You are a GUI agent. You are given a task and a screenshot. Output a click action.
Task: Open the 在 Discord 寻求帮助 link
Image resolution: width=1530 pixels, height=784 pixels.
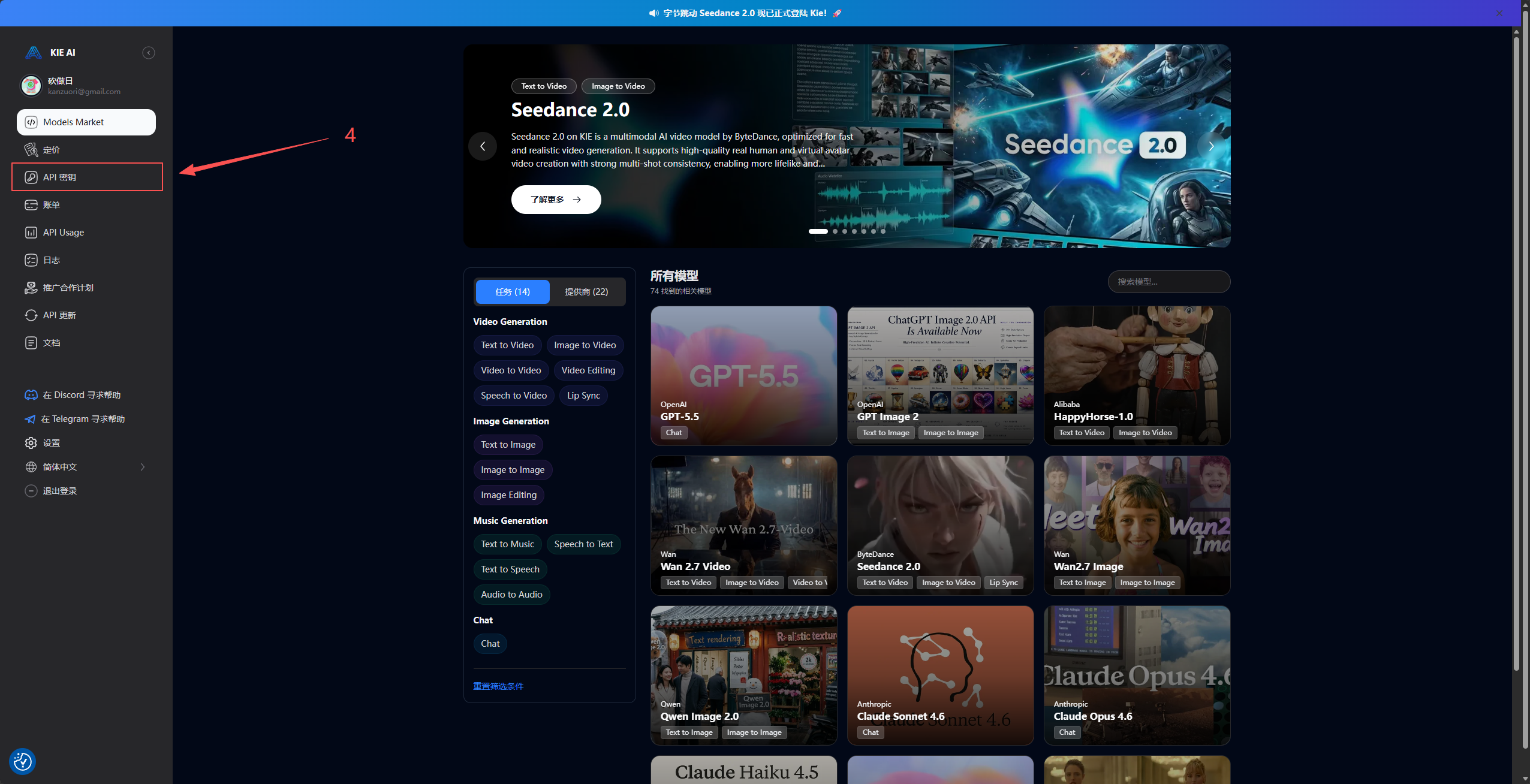coord(82,395)
